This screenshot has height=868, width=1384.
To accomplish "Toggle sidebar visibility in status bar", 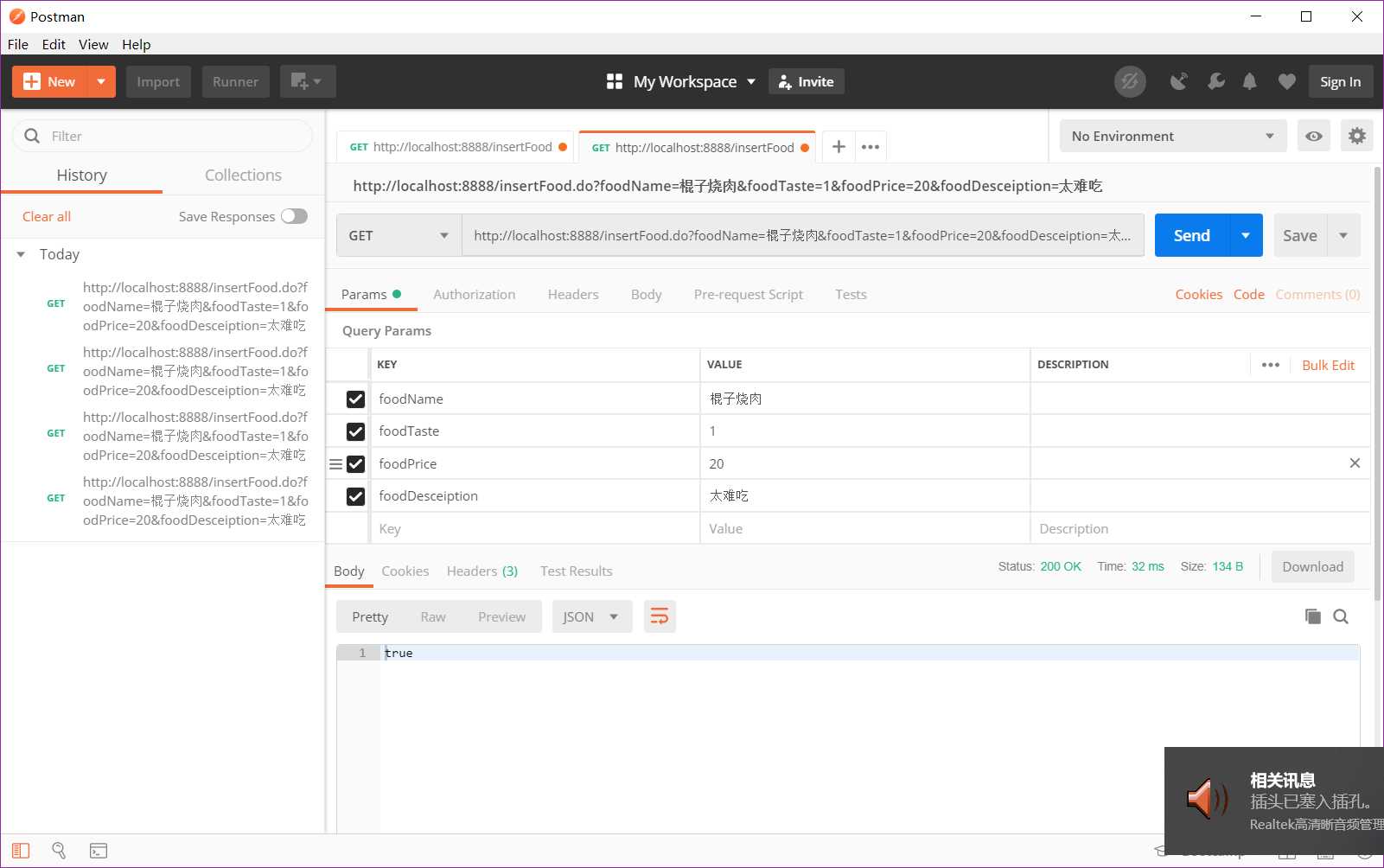I will (21, 851).
